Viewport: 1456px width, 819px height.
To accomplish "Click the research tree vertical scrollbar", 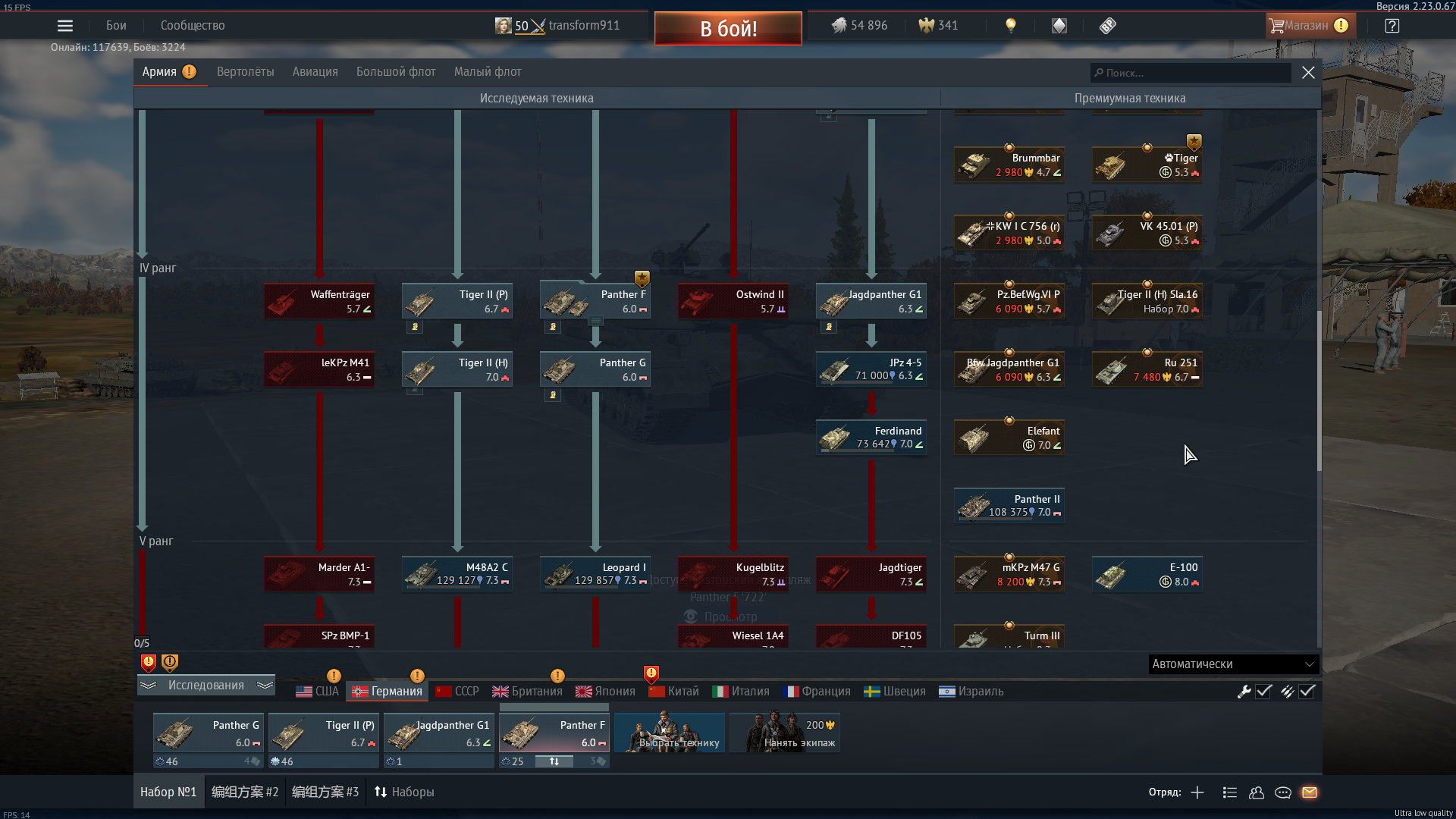I will tap(1319, 391).
